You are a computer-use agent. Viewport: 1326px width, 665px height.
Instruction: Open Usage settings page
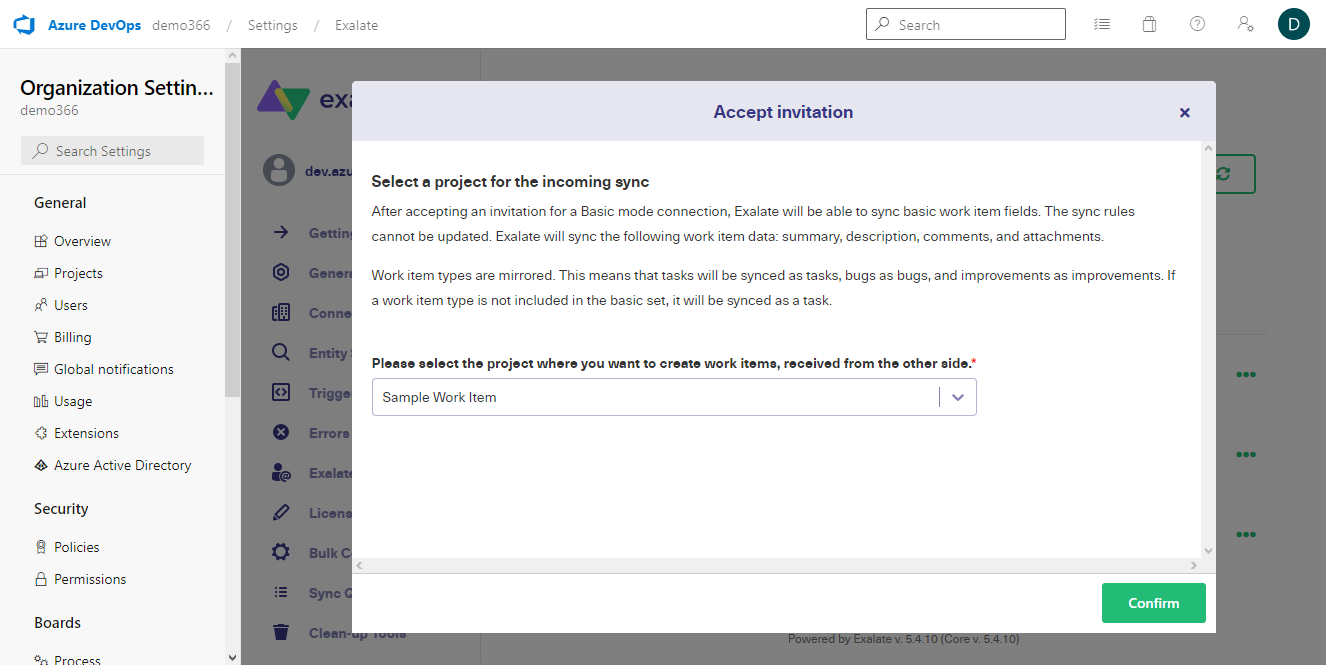73,401
